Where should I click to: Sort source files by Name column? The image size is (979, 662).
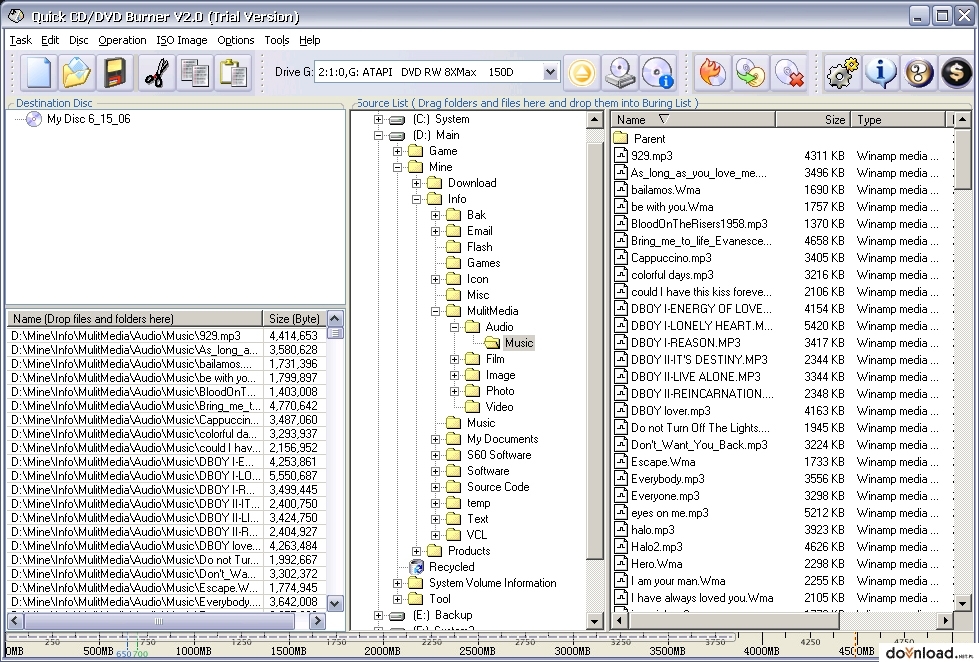694,119
